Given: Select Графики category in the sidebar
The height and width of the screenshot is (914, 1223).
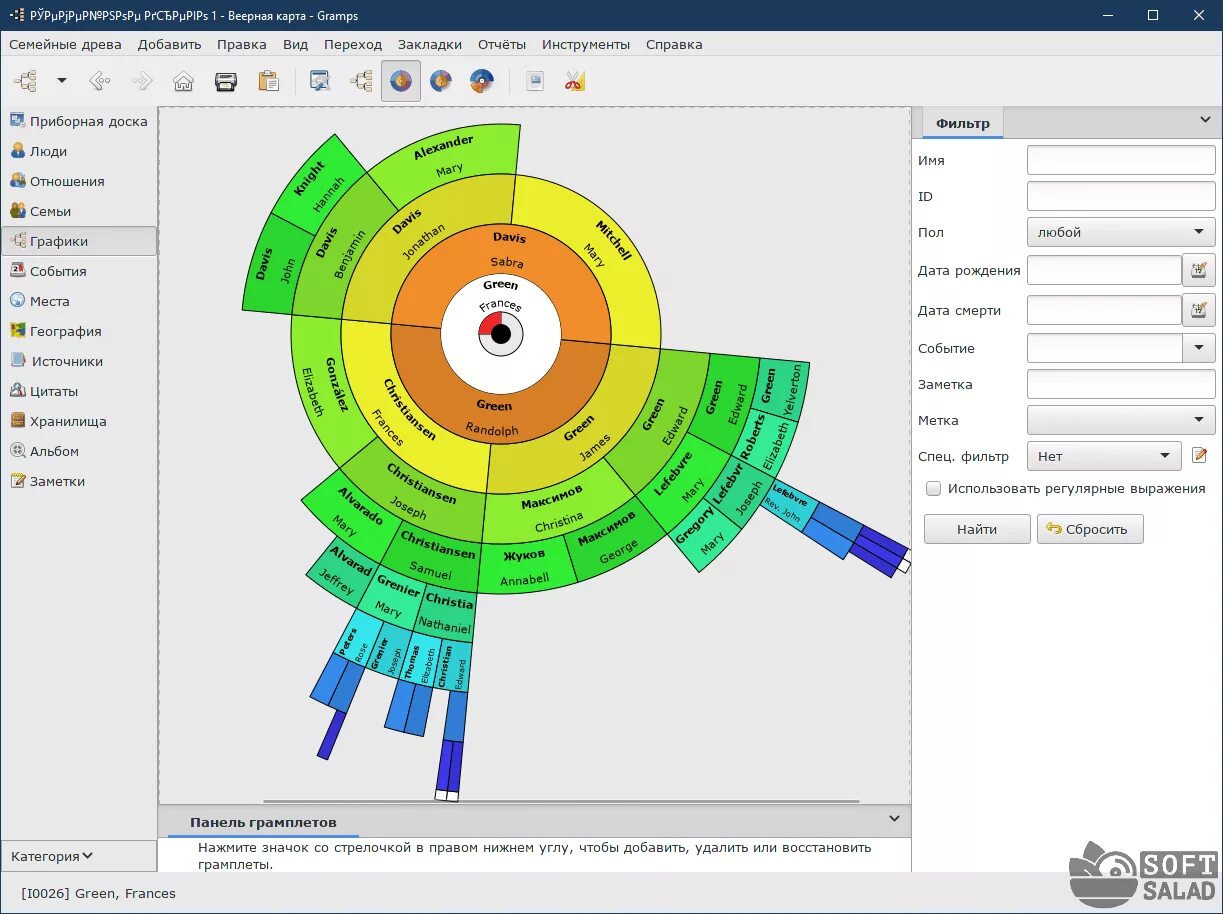Looking at the screenshot, I should (x=79, y=241).
